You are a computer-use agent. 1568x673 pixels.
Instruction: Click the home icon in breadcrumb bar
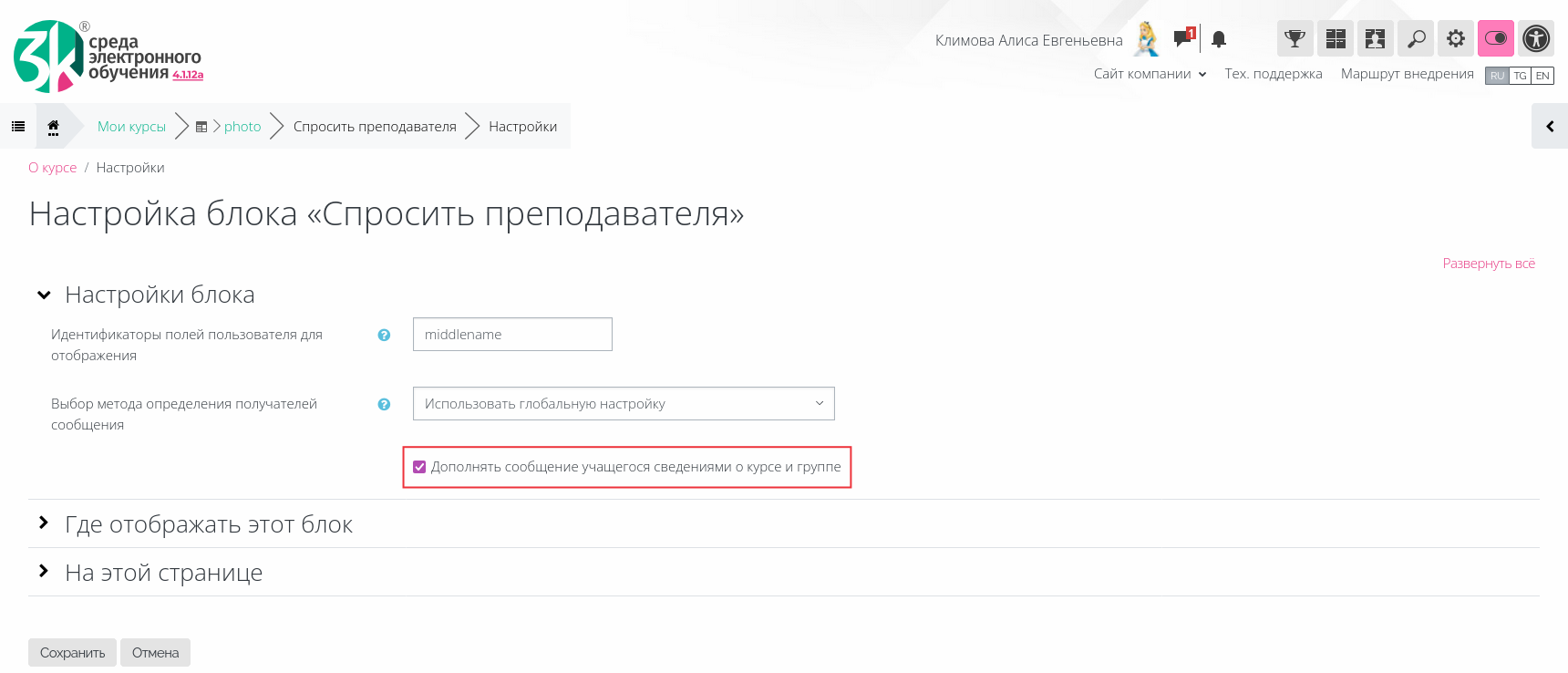click(54, 127)
